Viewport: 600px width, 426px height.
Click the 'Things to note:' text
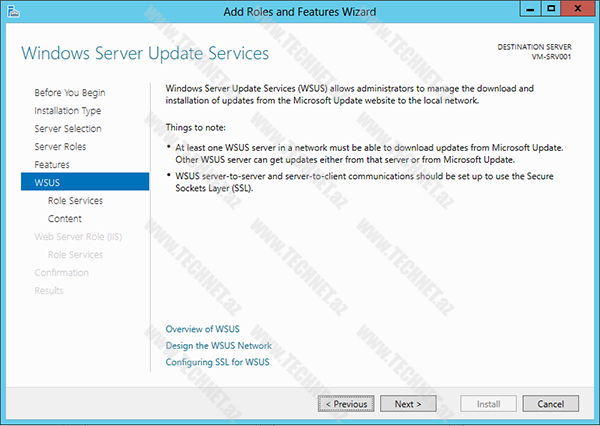[x=196, y=127]
